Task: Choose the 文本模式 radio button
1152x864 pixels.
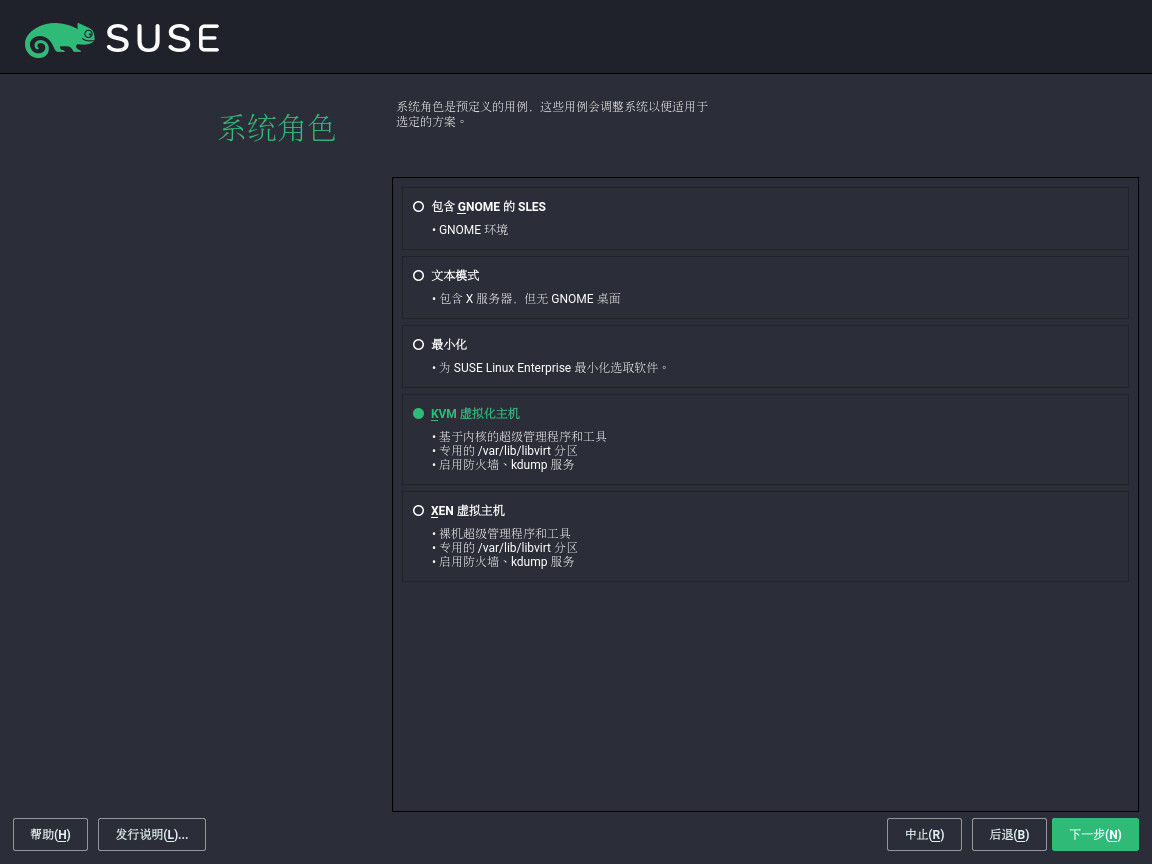Action: (418, 276)
